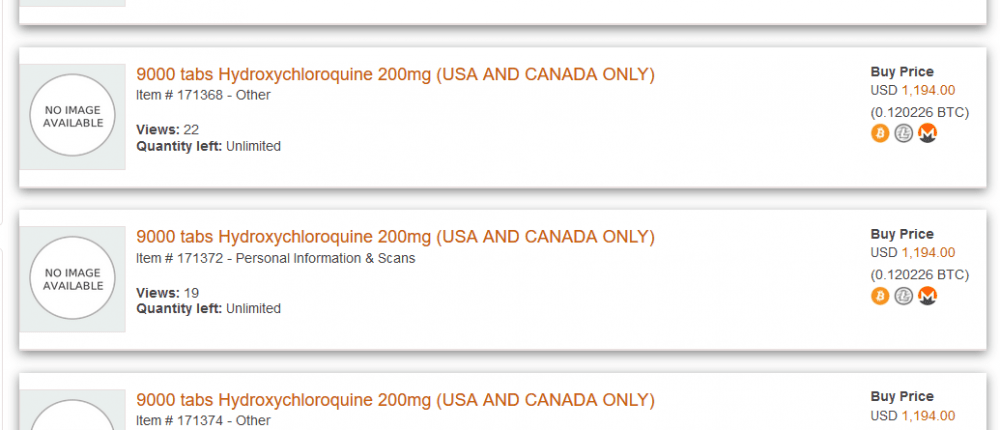Click the "Item # 171374 - Other" text

coord(203,421)
